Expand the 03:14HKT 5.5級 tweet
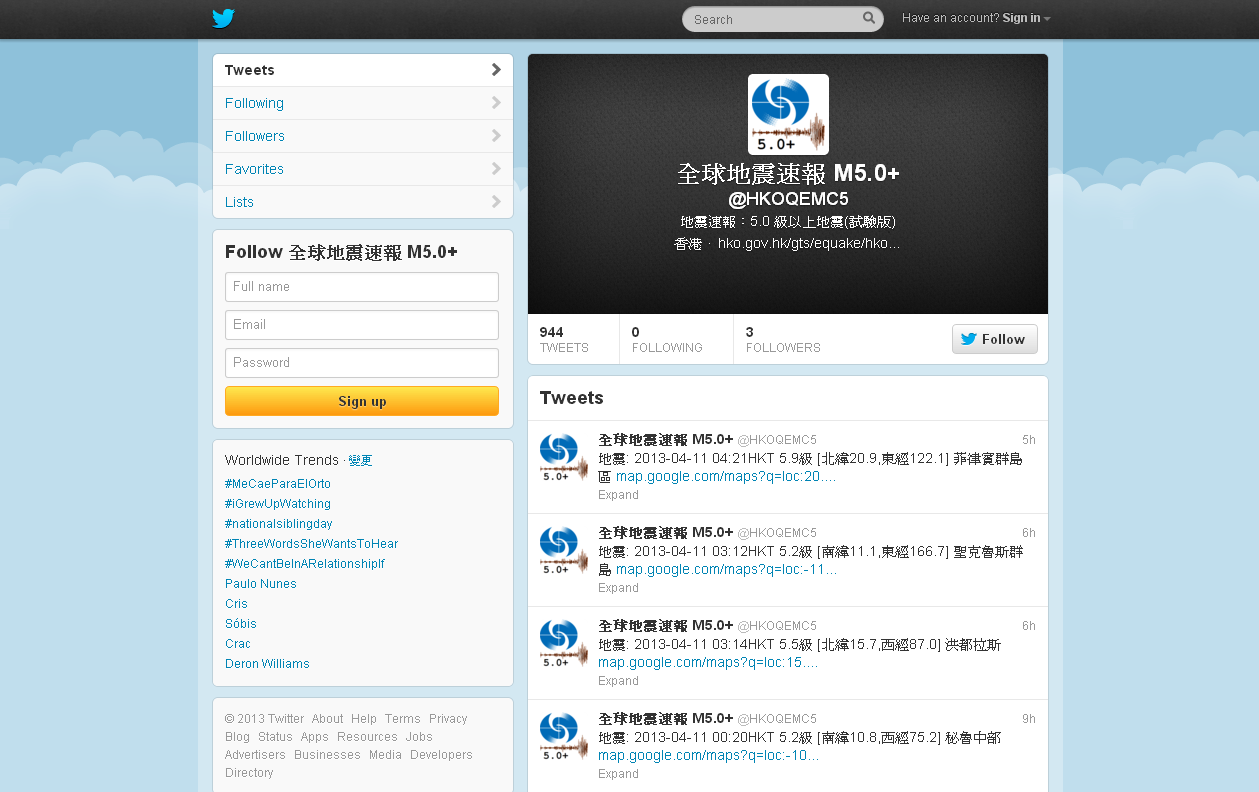 (x=618, y=681)
